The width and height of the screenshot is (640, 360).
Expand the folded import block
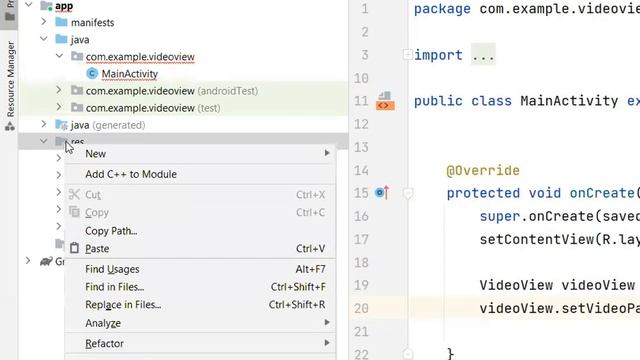pyautogui.click(x=407, y=54)
